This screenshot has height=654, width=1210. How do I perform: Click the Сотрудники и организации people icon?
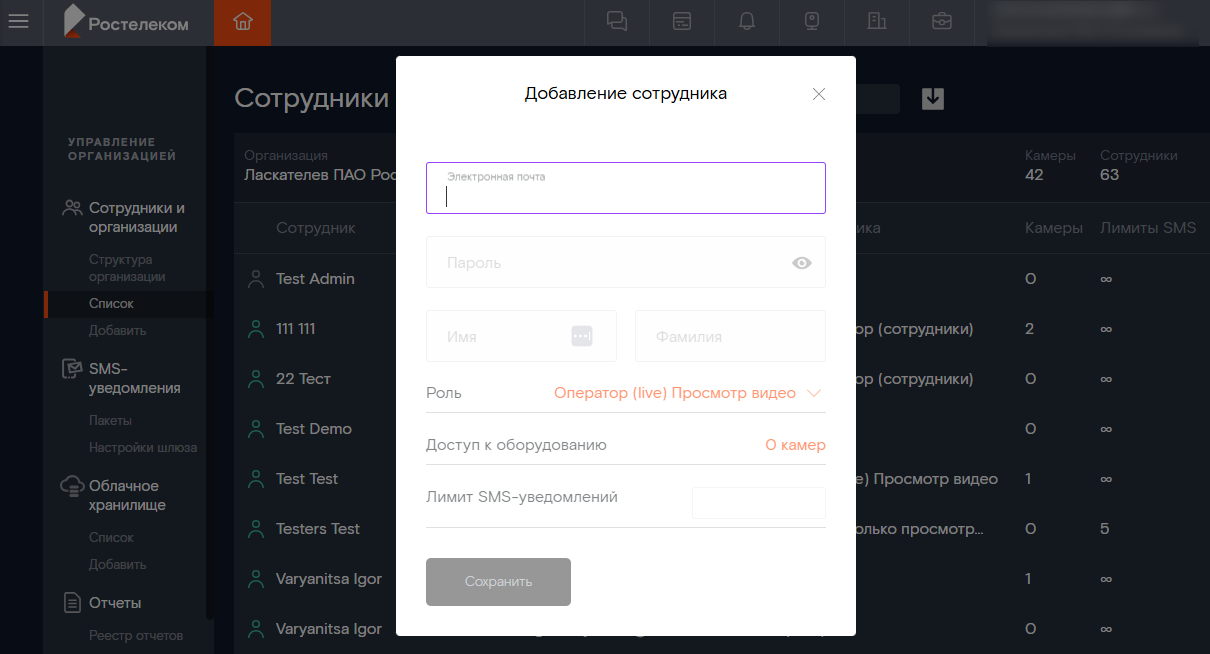72,208
